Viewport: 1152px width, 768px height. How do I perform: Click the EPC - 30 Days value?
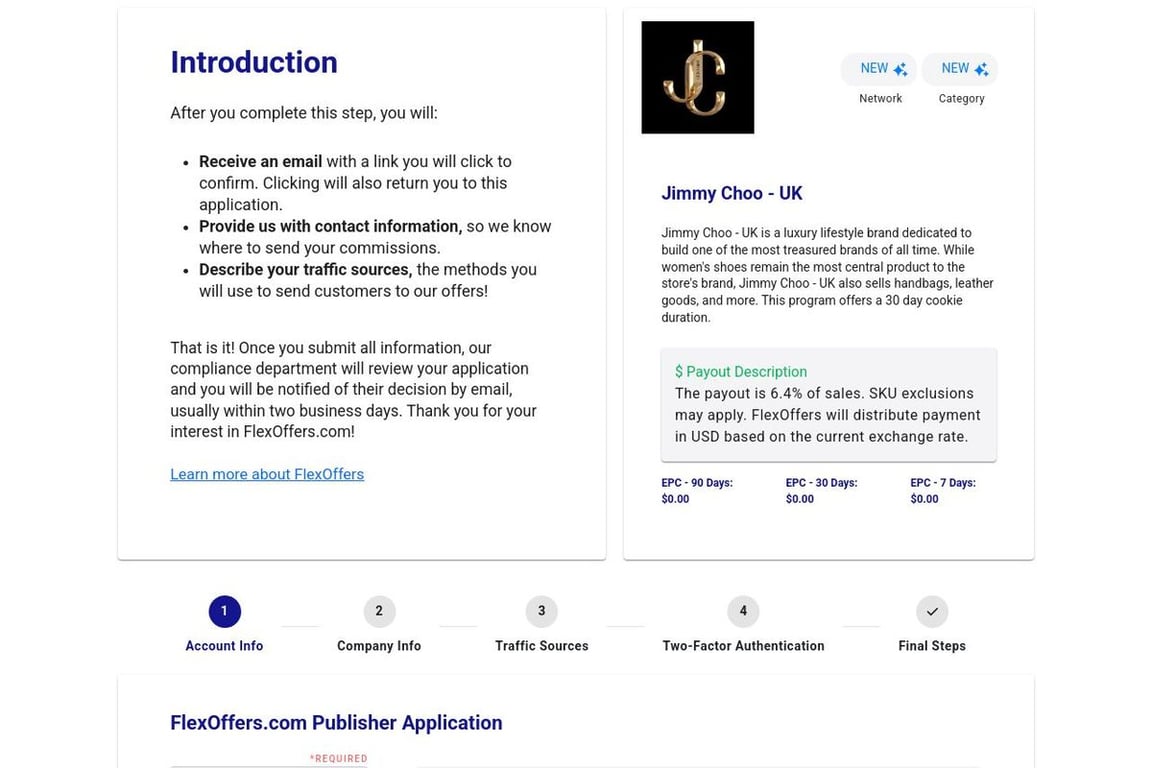(x=799, y=499)
